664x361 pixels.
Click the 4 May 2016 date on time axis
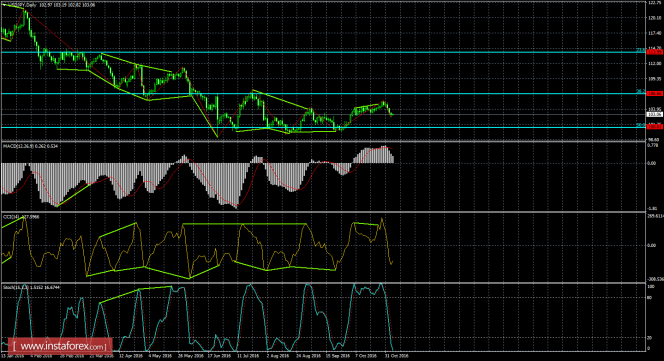[x=159, y=356]
